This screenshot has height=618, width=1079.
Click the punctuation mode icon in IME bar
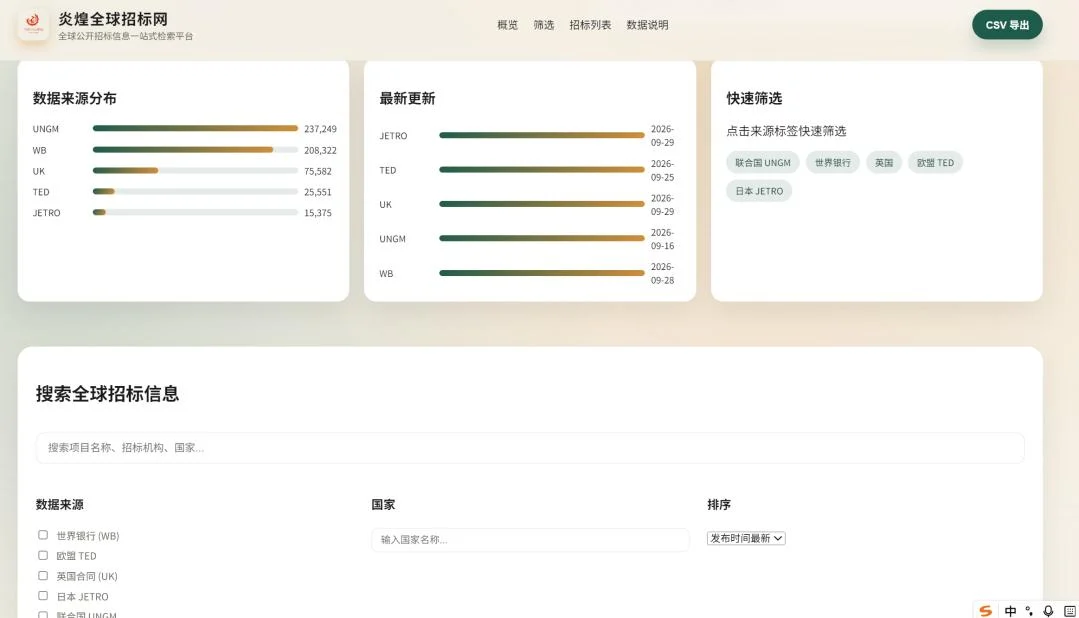1029,610
